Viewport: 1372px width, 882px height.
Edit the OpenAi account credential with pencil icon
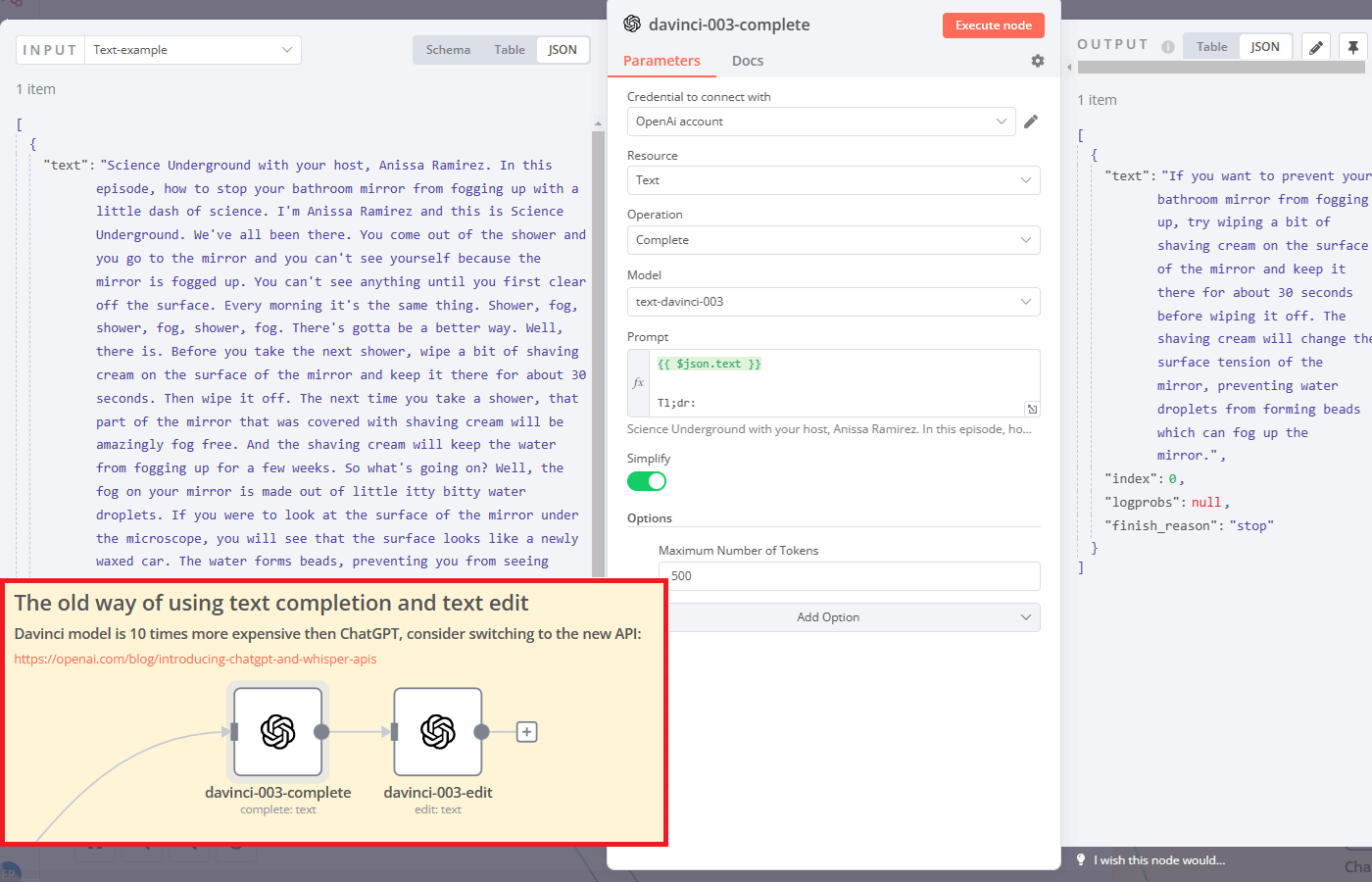tap(1031, 121)
